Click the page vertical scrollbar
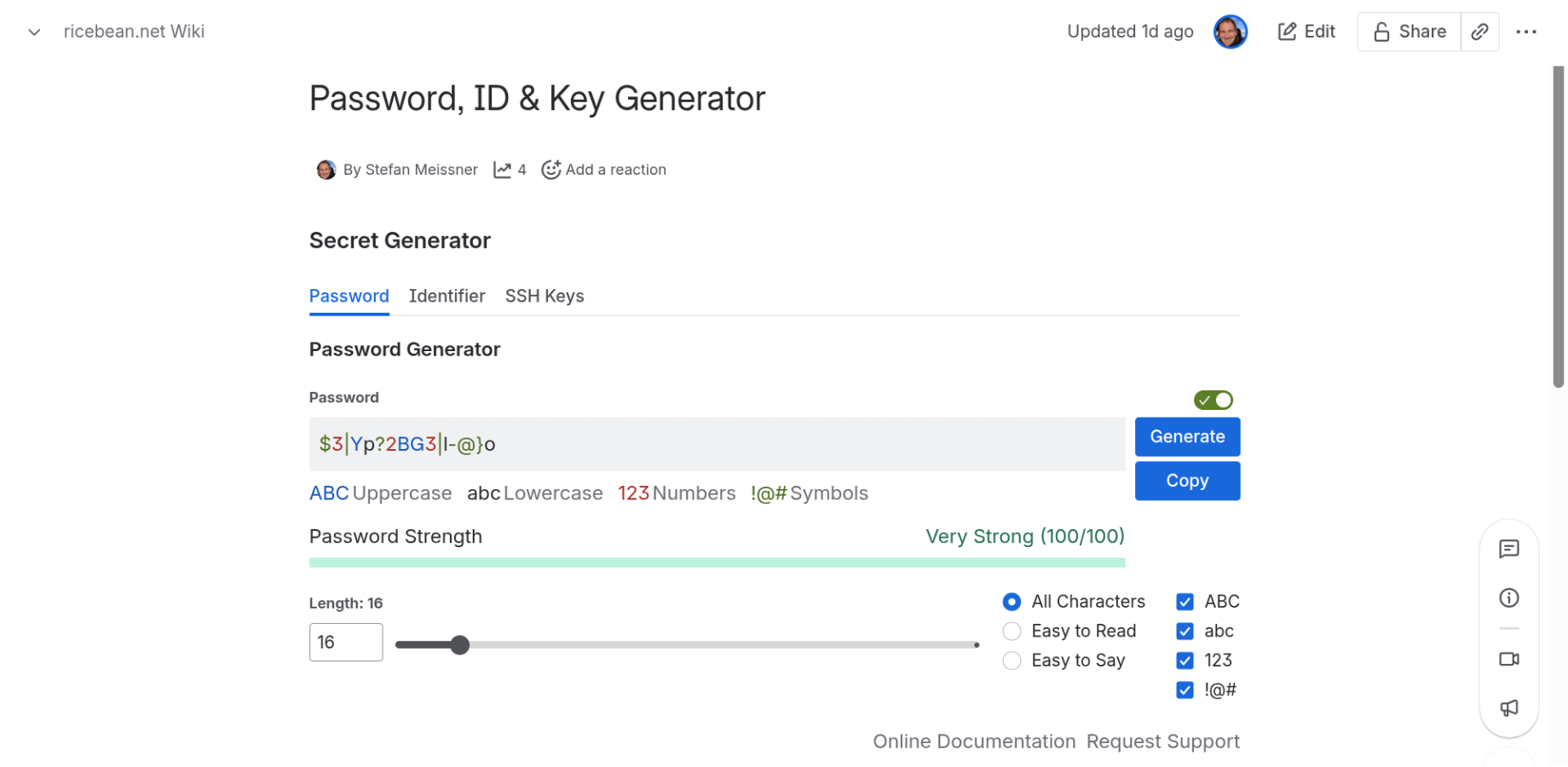Viewport: 1568px width, 767px height. (x=1559, y=227)
